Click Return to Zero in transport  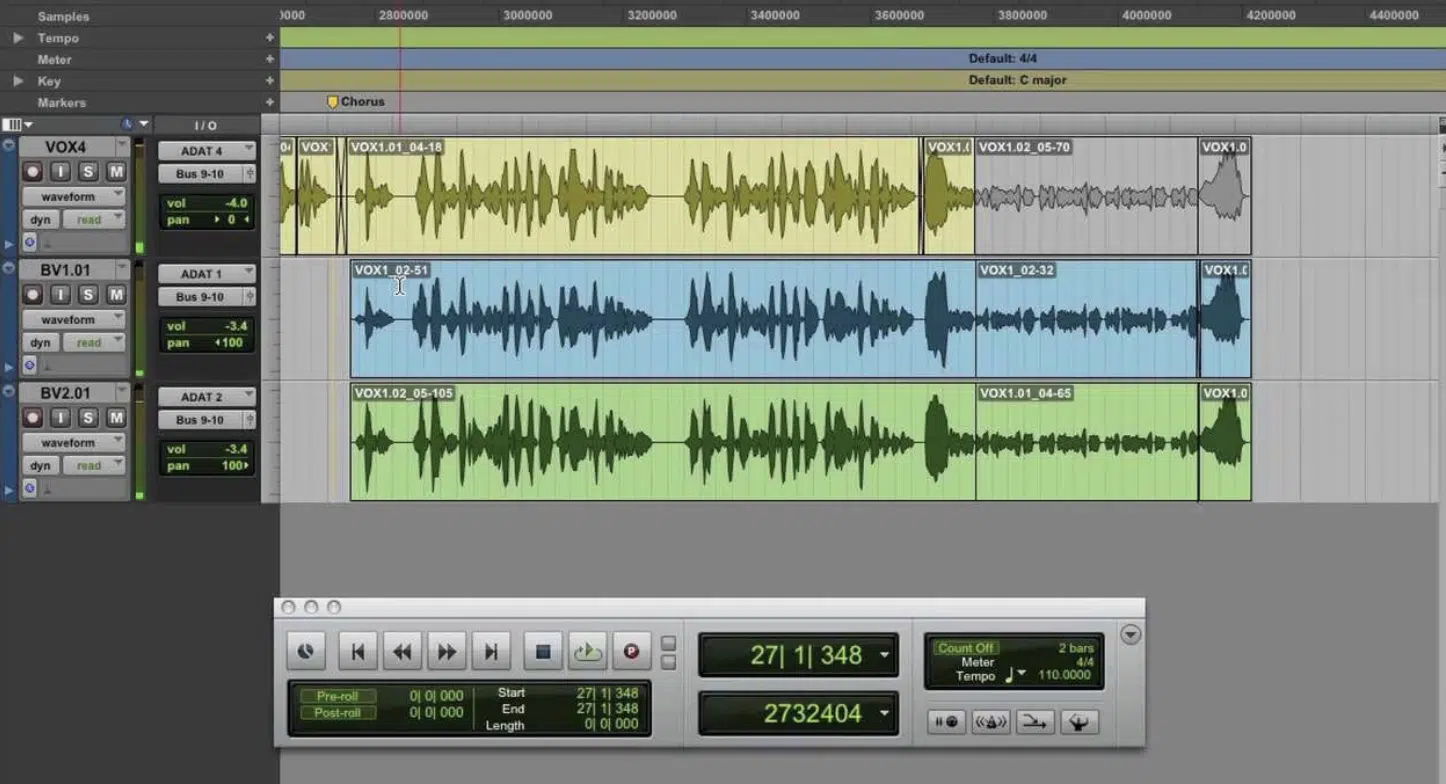[x=357, y=651]
